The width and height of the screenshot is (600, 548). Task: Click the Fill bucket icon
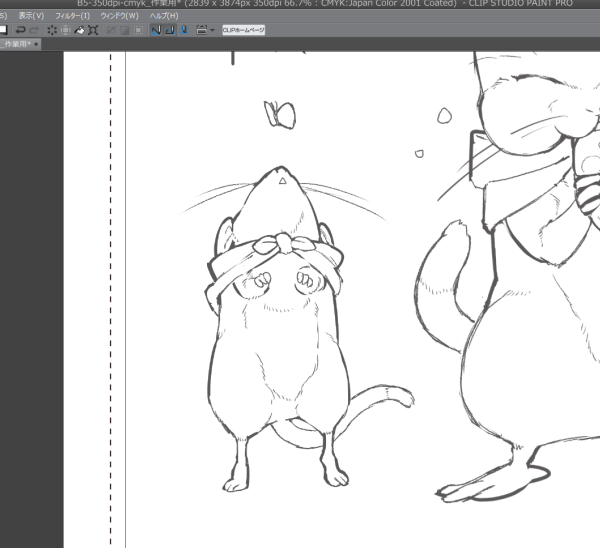[79, 30]
